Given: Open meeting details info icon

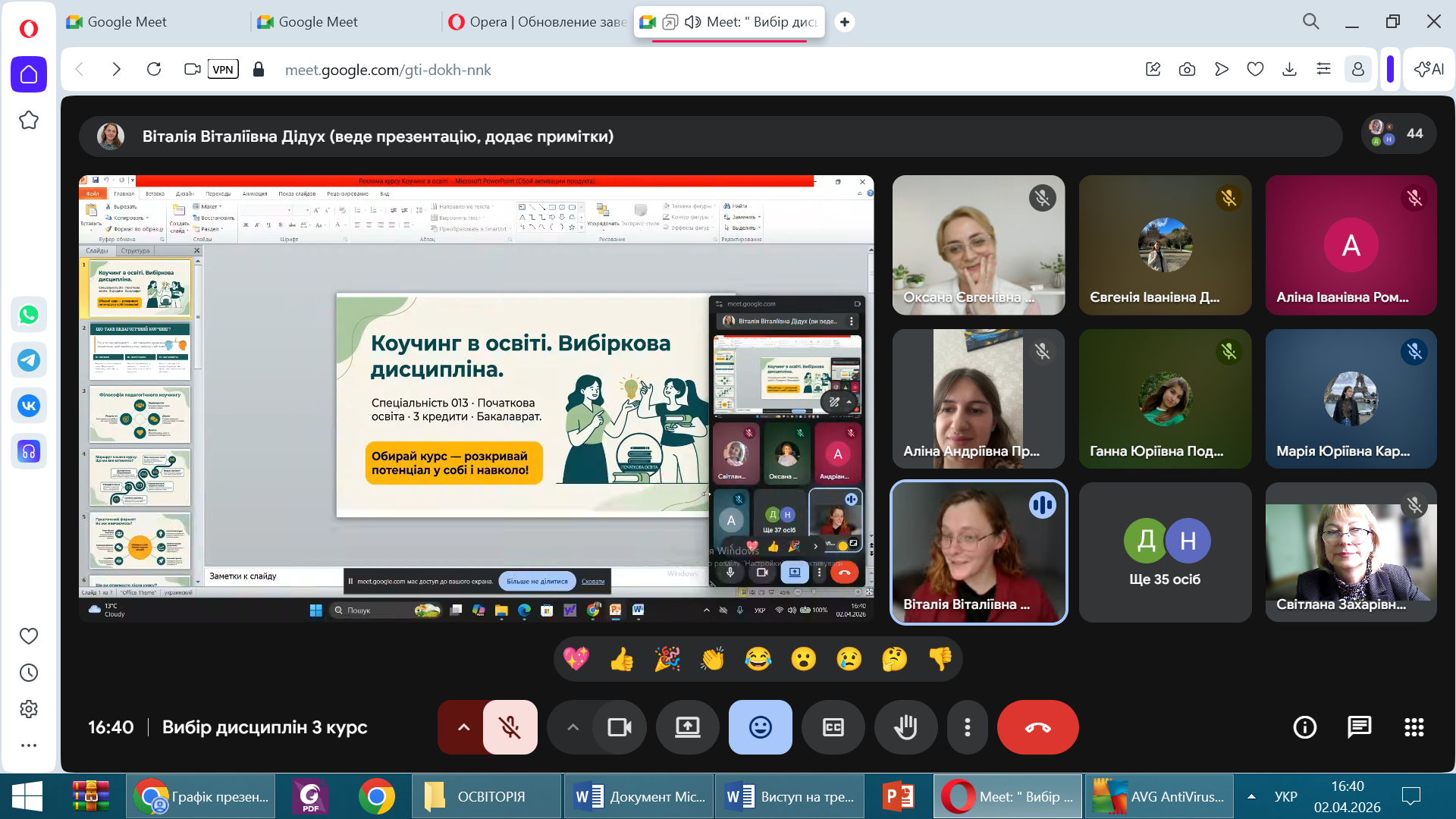Looking at the screenshot, I should pos(1304,727).
